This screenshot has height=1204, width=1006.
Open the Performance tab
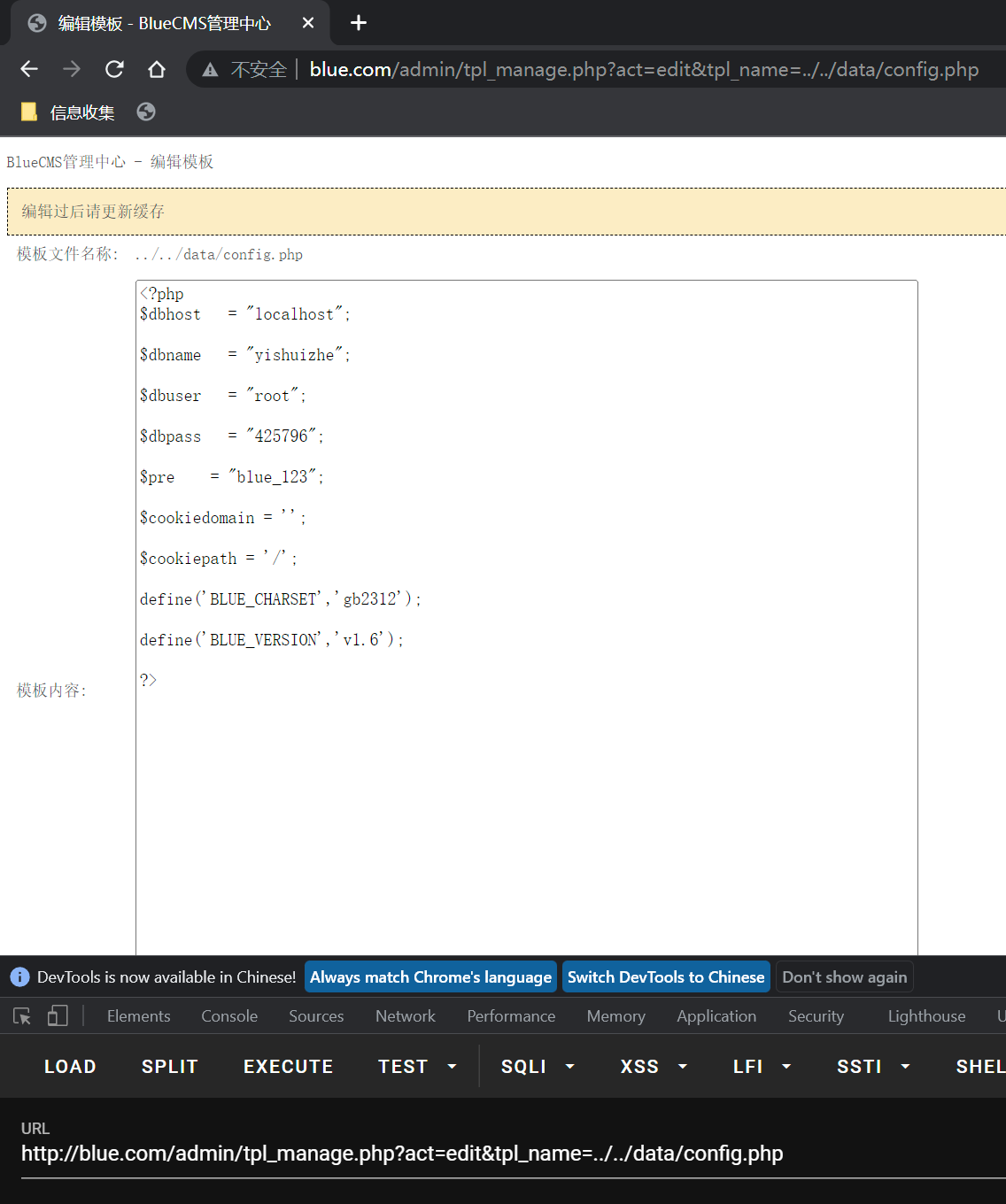click(511, 1016)
